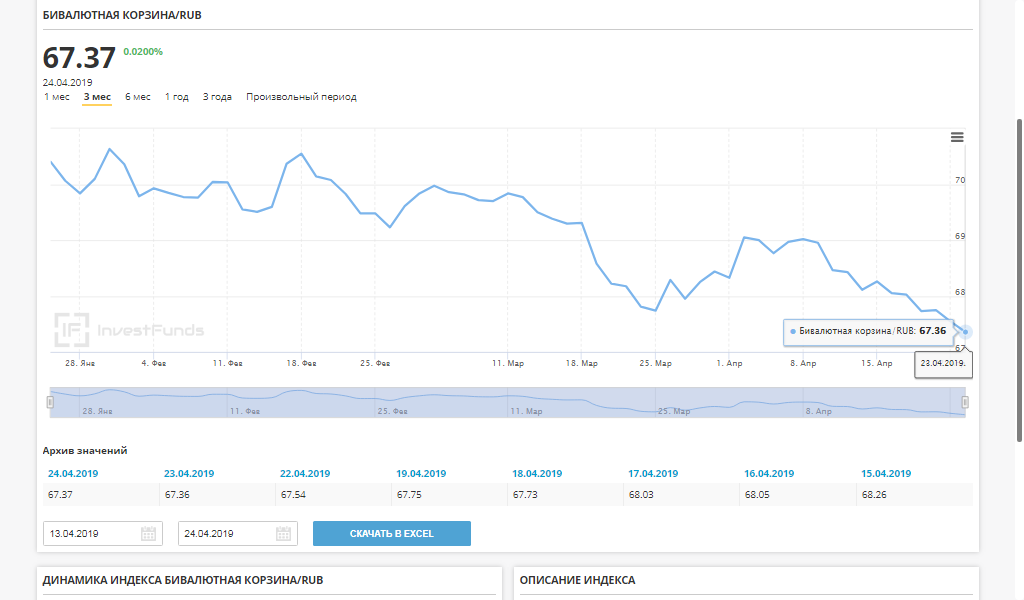Open the chart hamburger export menu
Screen dimensions: 1024x600
click(957, 138)
